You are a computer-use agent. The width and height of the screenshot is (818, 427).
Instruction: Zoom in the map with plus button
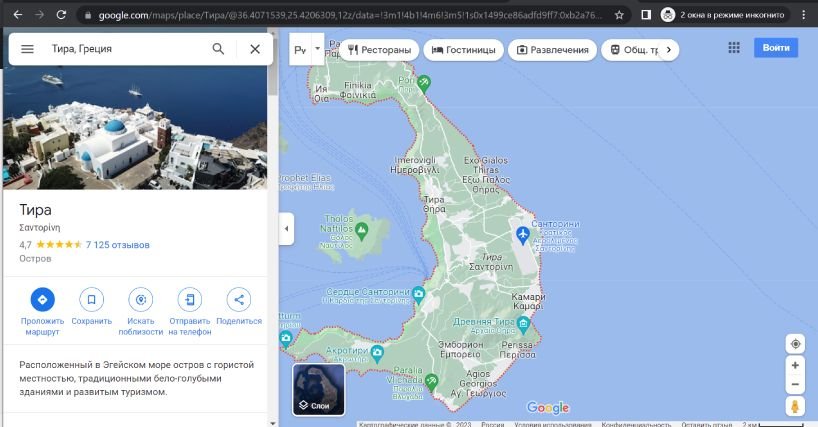(795, 366)
